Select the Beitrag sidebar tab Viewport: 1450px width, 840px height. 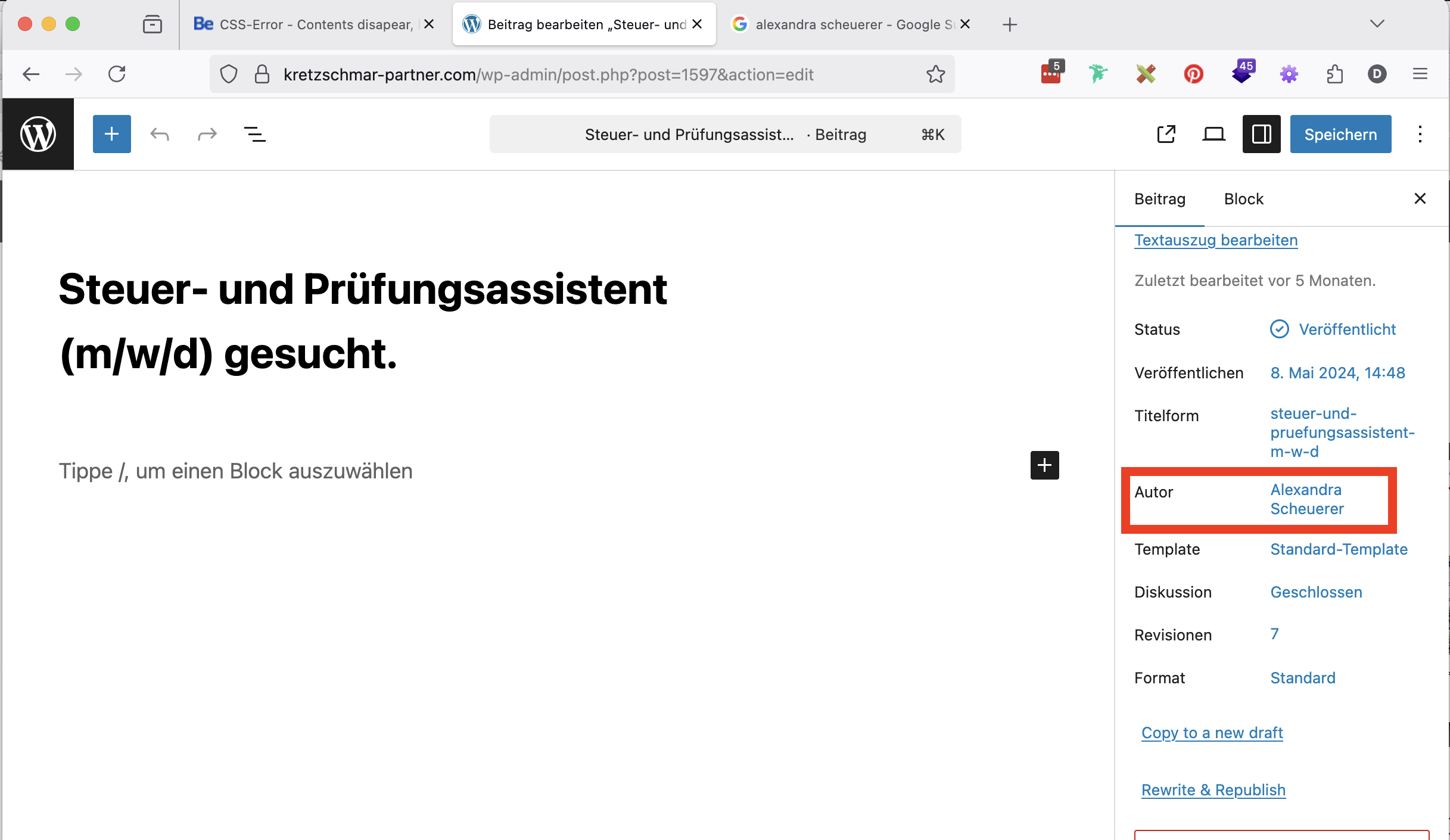(x=1159, y=199)
